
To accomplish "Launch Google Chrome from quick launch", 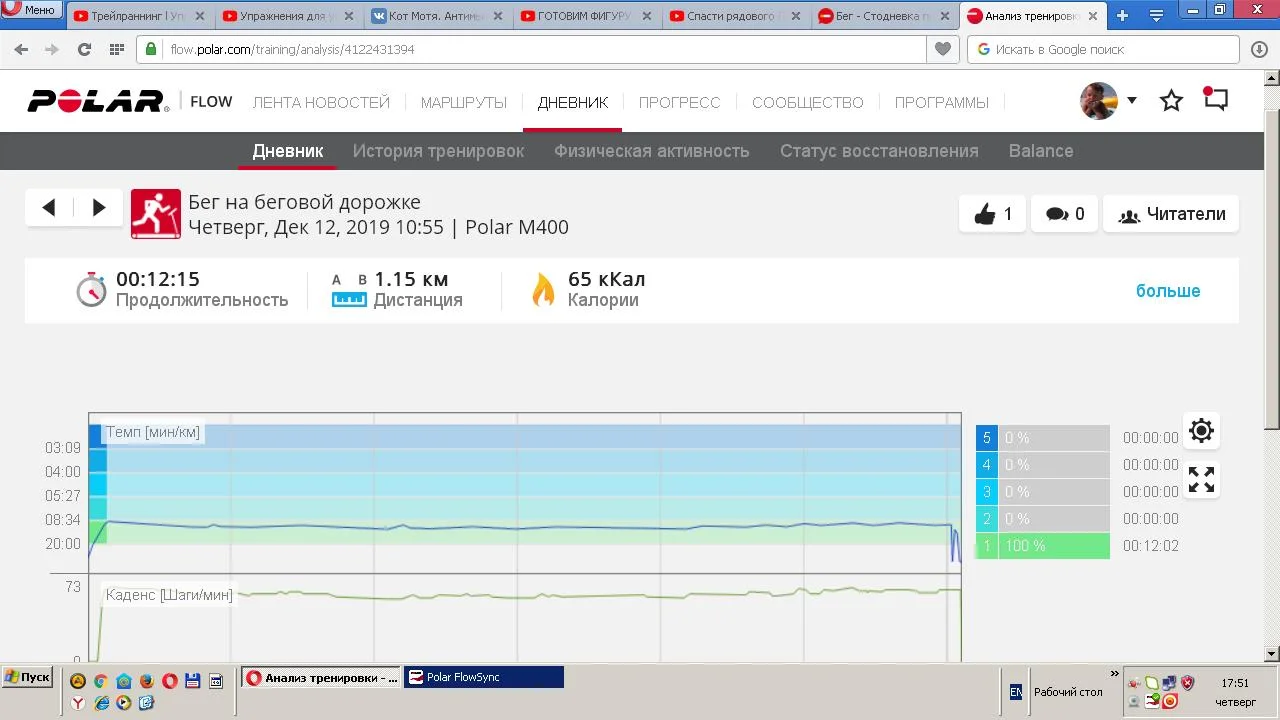I will [100, 681].
